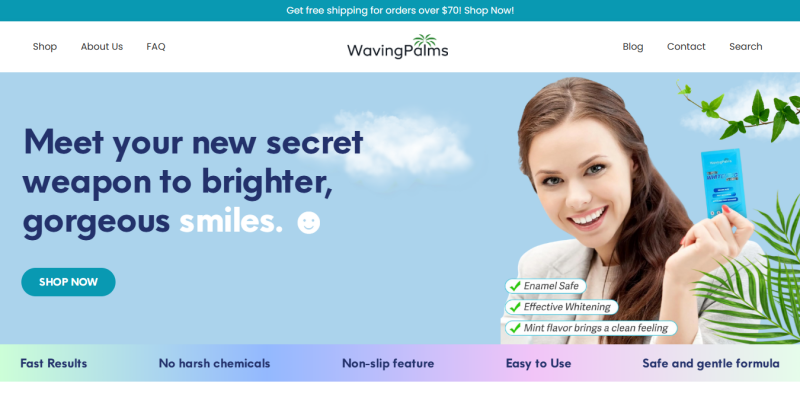
Task: Open Search in the navigation
Action: (745, 46)
